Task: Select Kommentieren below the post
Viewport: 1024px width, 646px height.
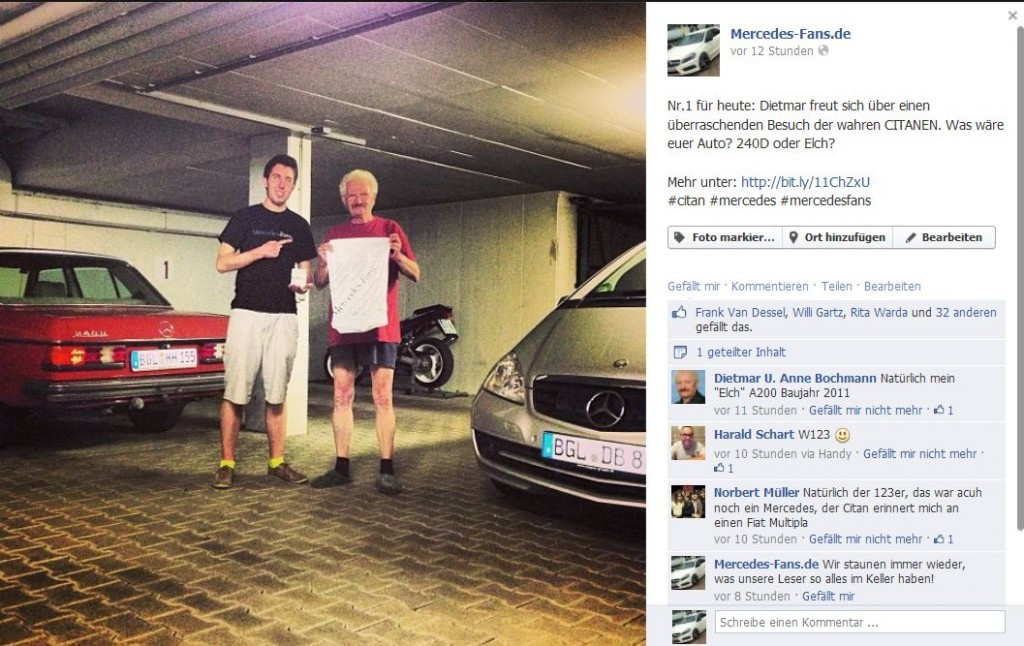Action: point(769,286)
